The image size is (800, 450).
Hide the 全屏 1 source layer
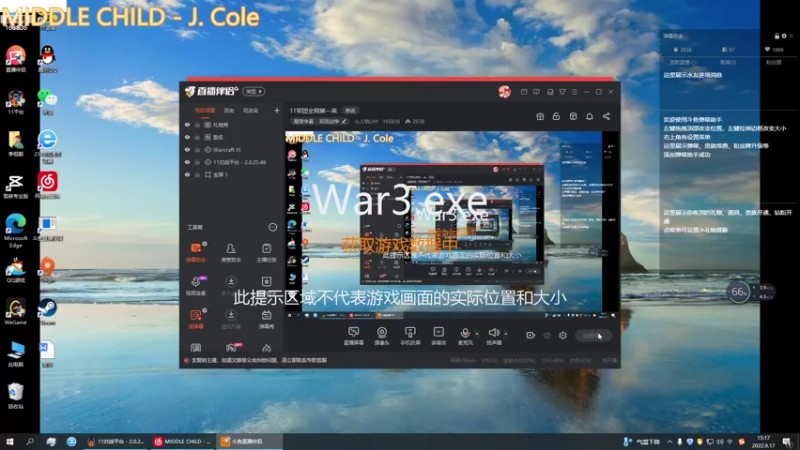tap(187, 174)
